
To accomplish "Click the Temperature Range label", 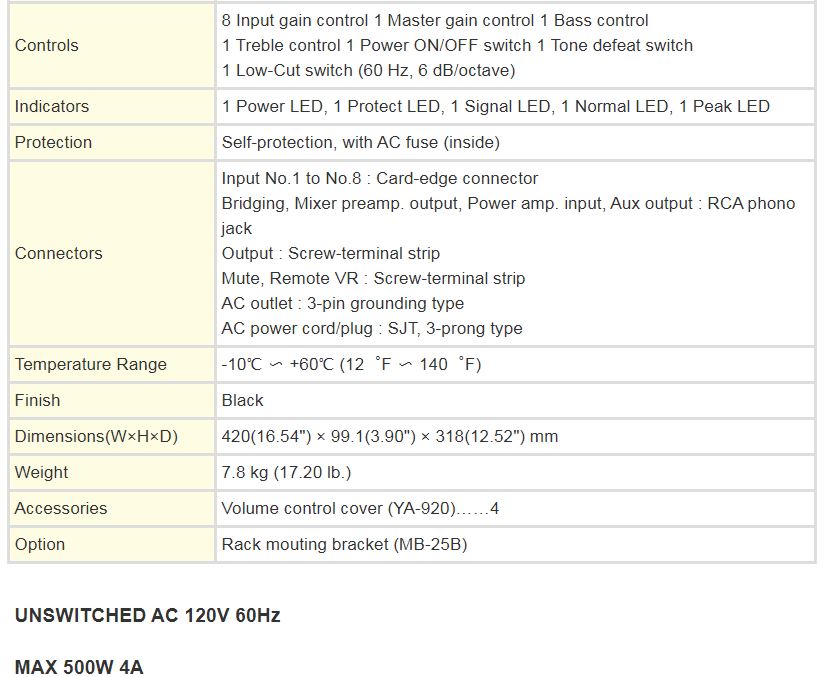I will [x=90, y=364].
